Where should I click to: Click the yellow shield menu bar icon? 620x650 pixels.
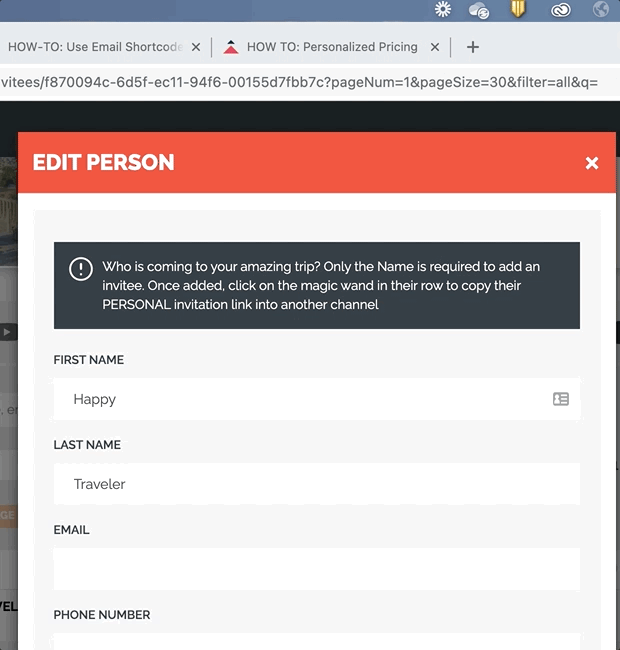[x=518, y=9]
